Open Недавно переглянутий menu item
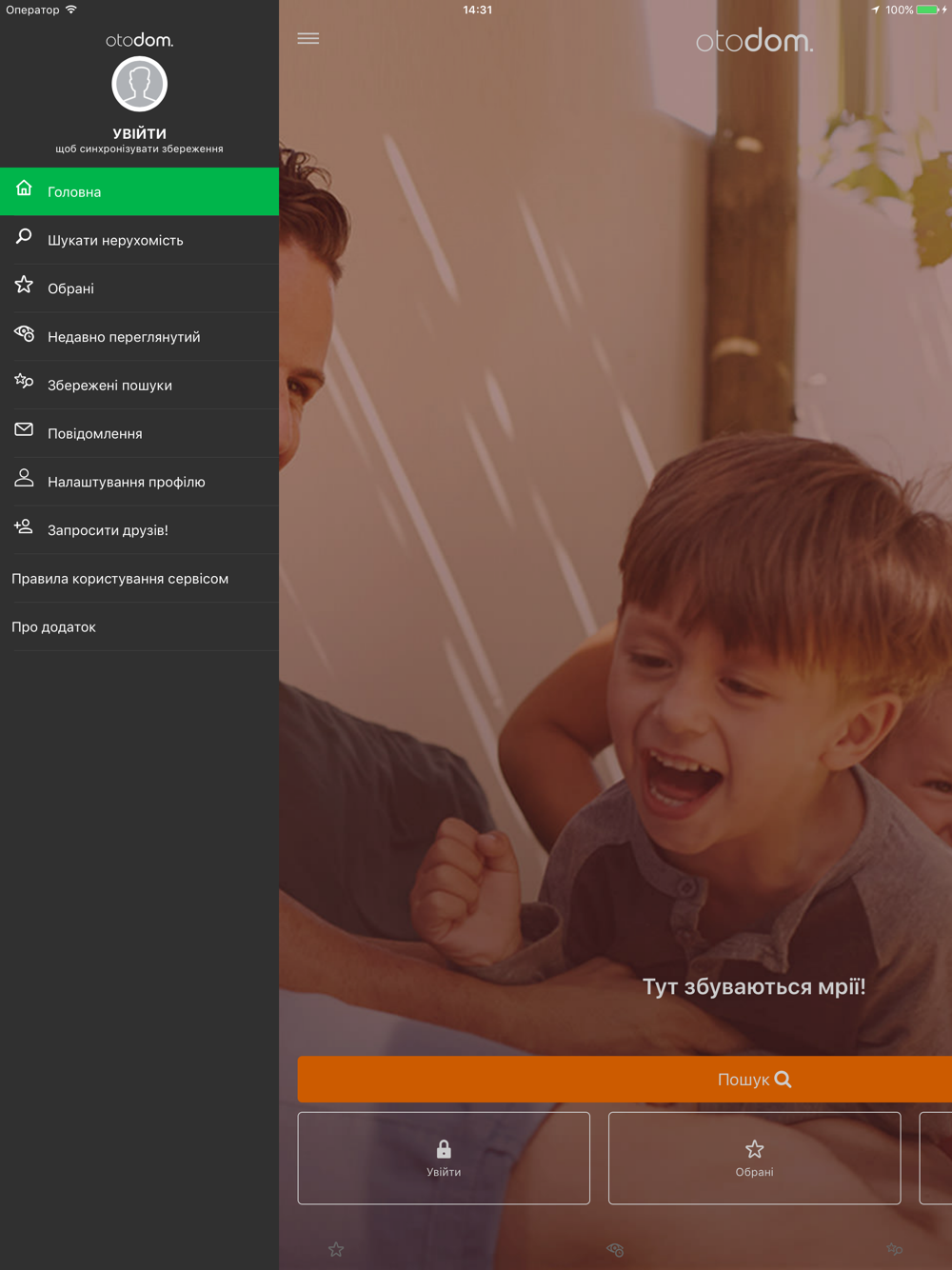This screenshot has height=1270, width=952. 139,337
